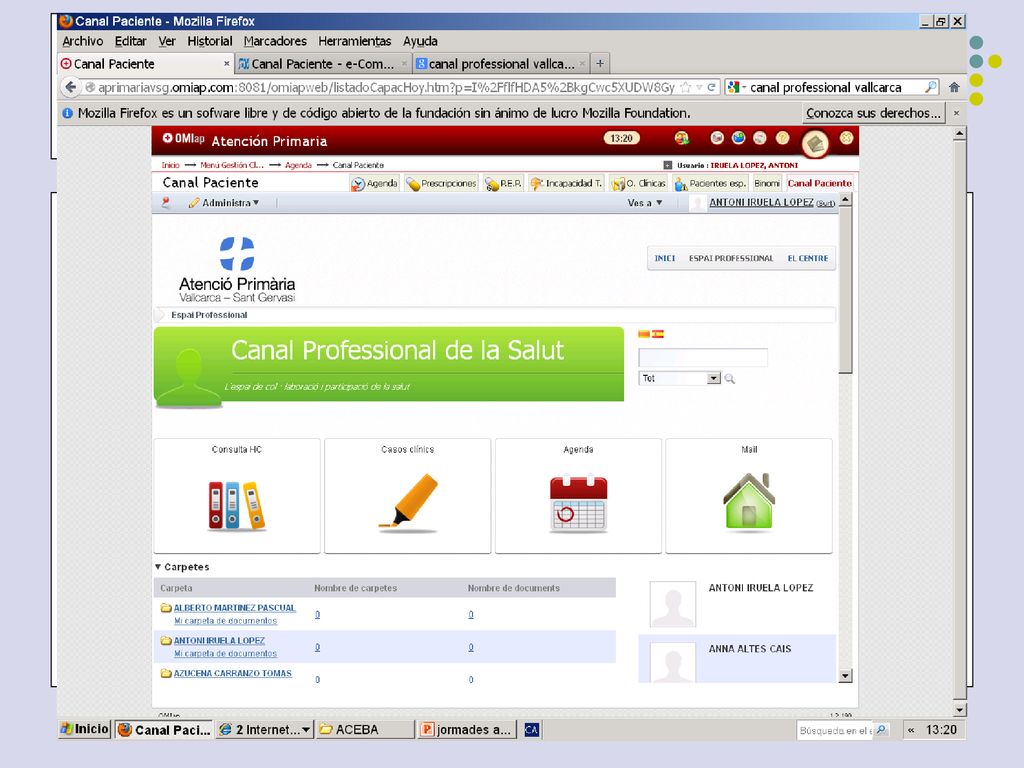
Task: Open the Herramientas menu
Action: [355, 41]
